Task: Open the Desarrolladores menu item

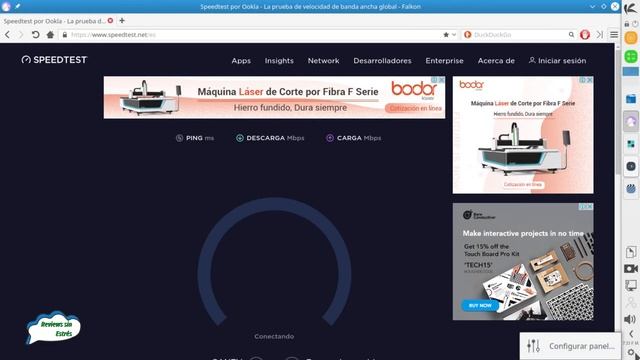Action: coord(382,61)
